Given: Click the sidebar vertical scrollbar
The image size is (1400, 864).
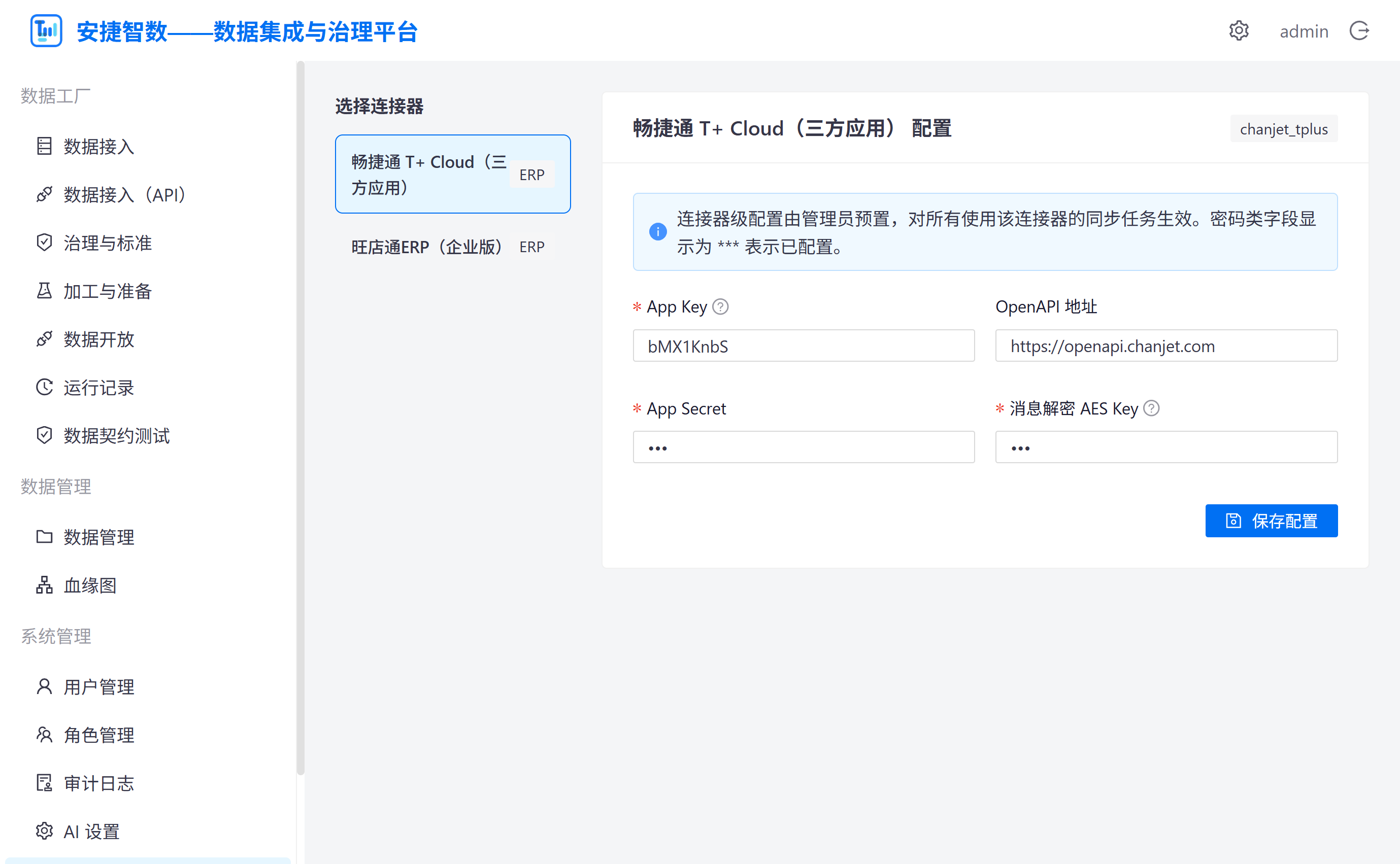Looking at the screenshot, I should tap(301, 417).
